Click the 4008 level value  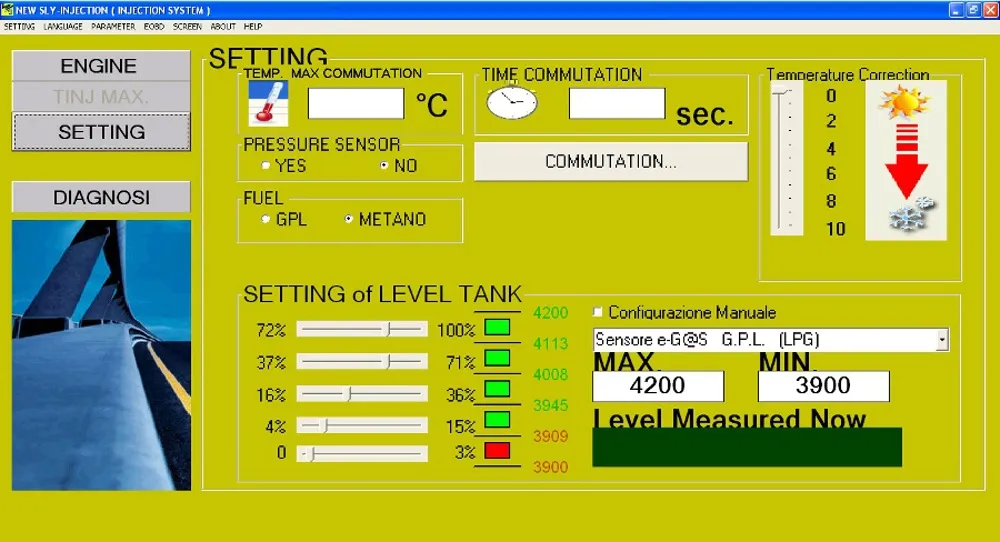tap(550, 374)
